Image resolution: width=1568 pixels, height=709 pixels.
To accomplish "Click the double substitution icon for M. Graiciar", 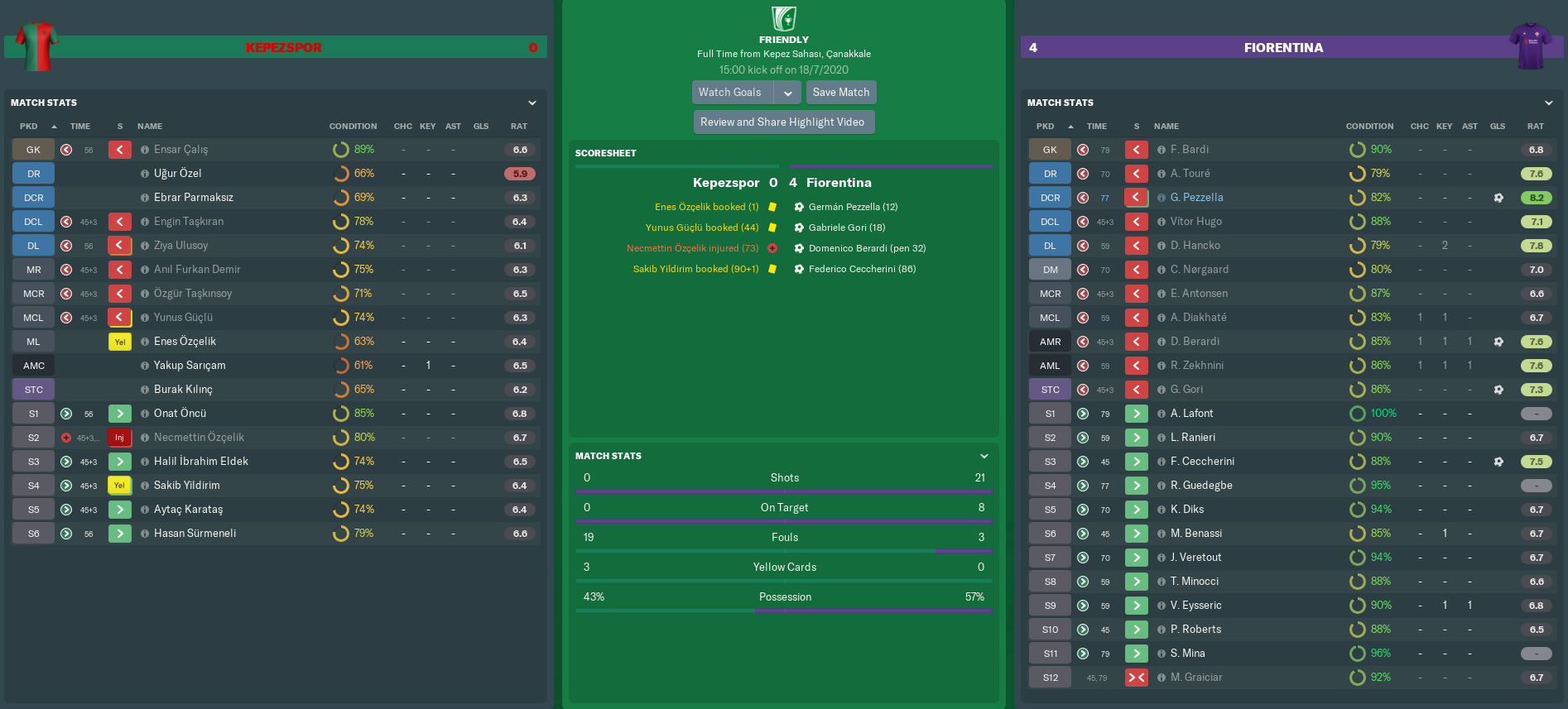I will point(1136,678).
